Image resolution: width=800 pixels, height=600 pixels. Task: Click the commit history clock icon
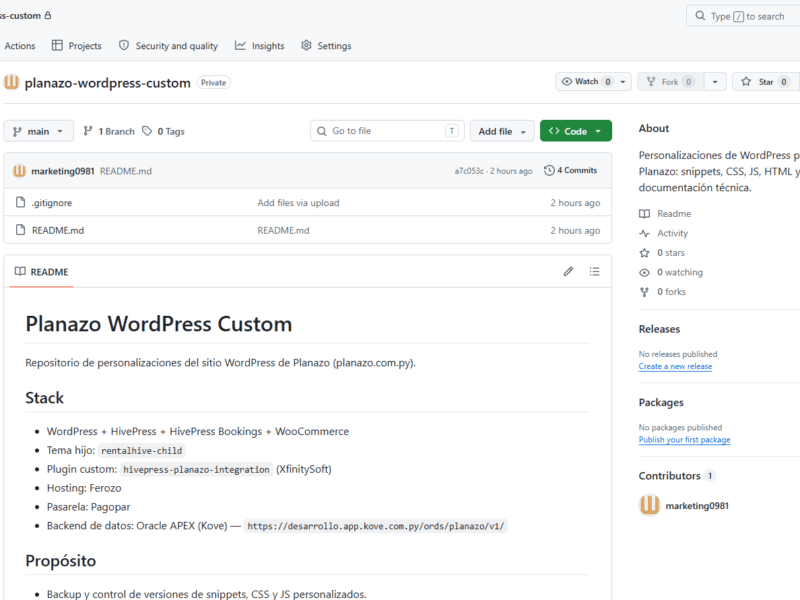click(x=549, y=170)
